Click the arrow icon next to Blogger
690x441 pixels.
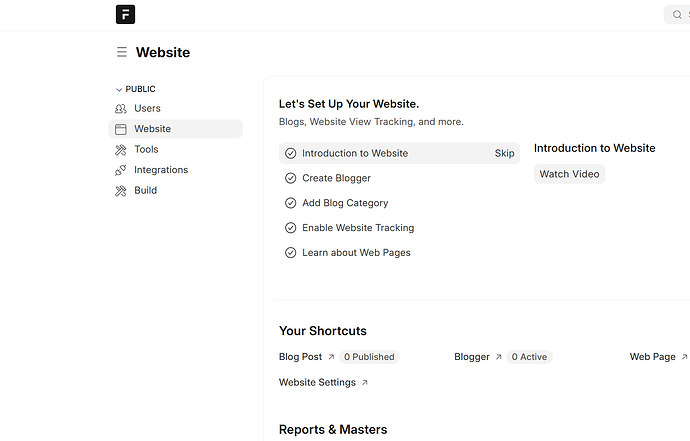coord(499,357)
